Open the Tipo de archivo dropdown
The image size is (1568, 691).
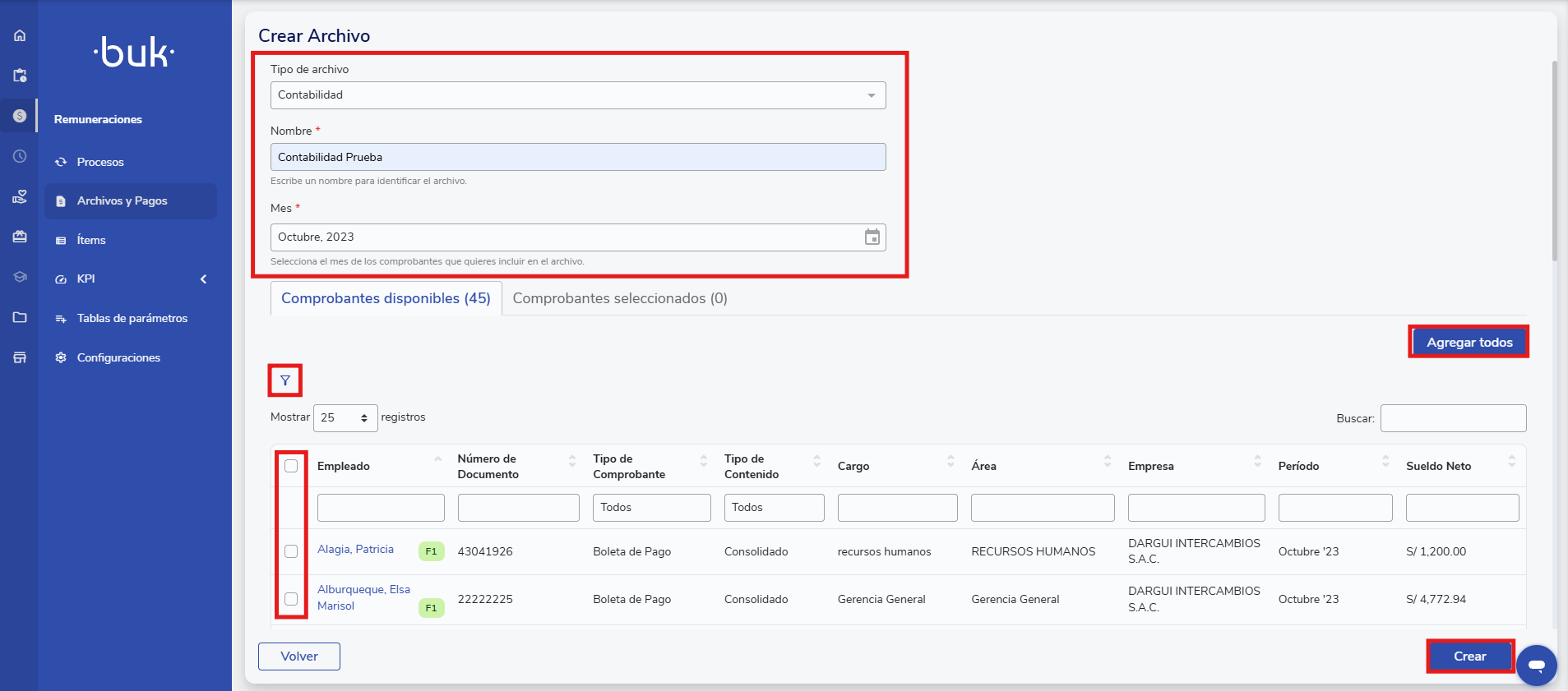pyautogui.click(x=577, y=95)
